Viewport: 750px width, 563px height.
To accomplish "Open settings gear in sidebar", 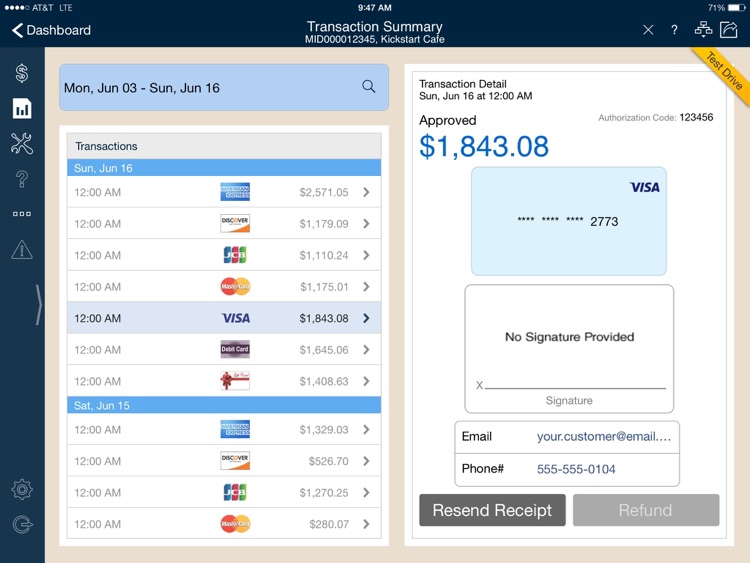I will point(22,489).
